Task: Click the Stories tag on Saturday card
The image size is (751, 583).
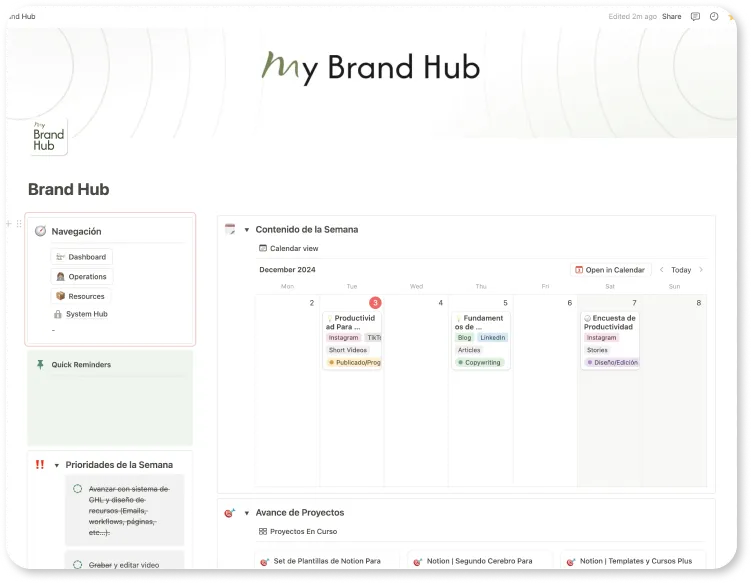Action: point(597,350)
